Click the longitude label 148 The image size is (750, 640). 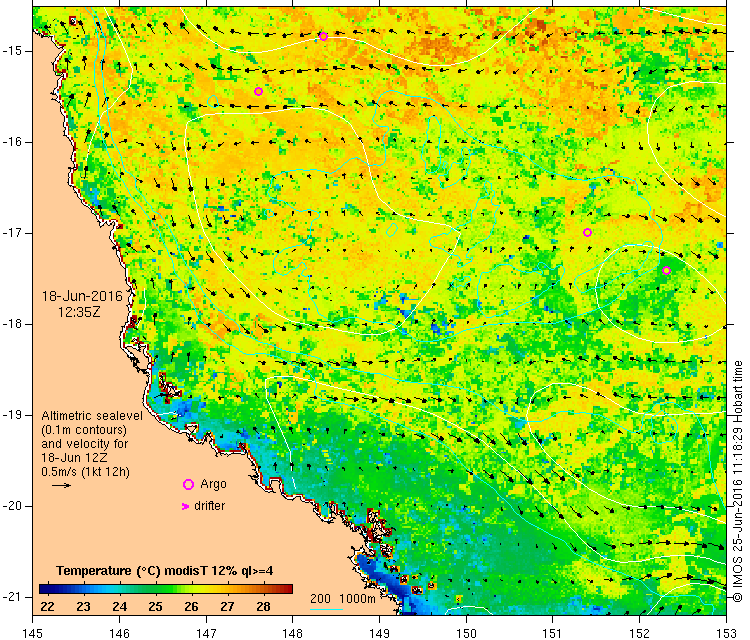click(292, 634)
